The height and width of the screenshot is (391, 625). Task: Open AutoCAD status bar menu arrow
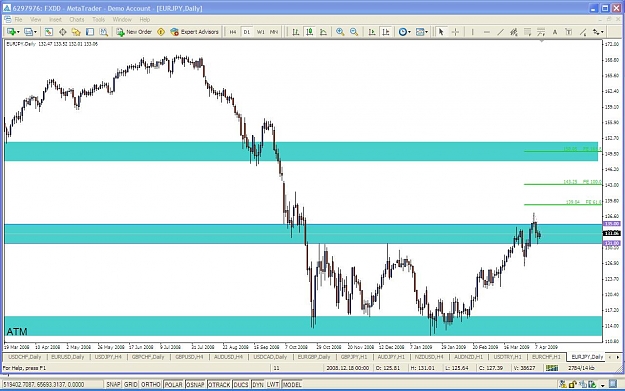pyautogui.click(x=603, y=385)
